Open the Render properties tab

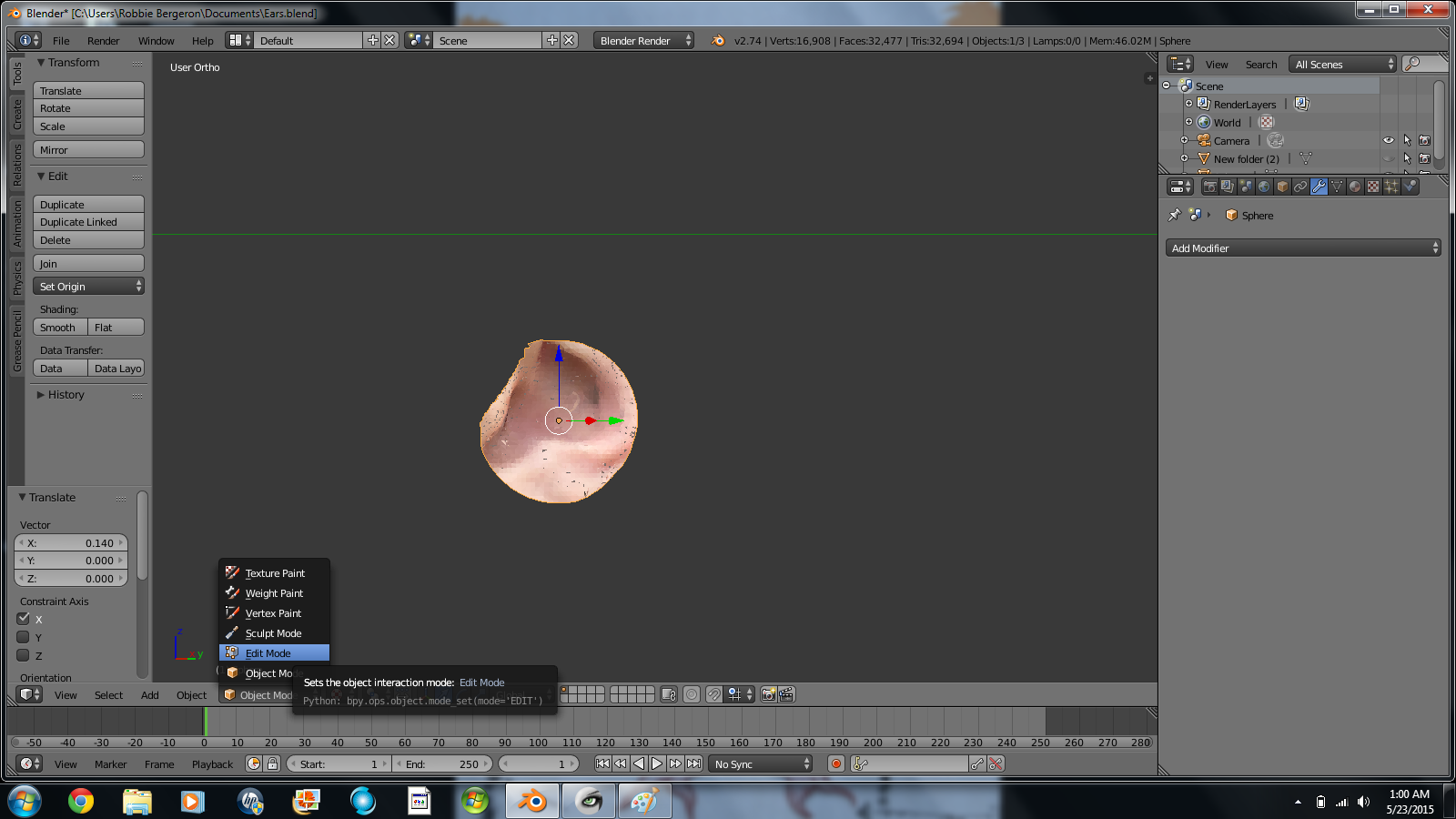(x=1209, y=187)
